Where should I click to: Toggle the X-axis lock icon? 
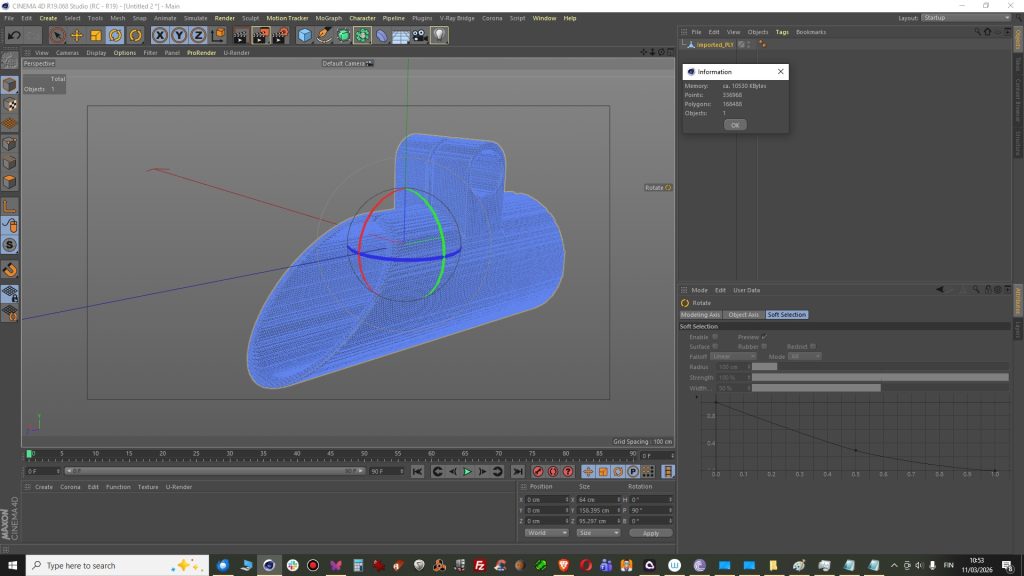click(159, 35)
